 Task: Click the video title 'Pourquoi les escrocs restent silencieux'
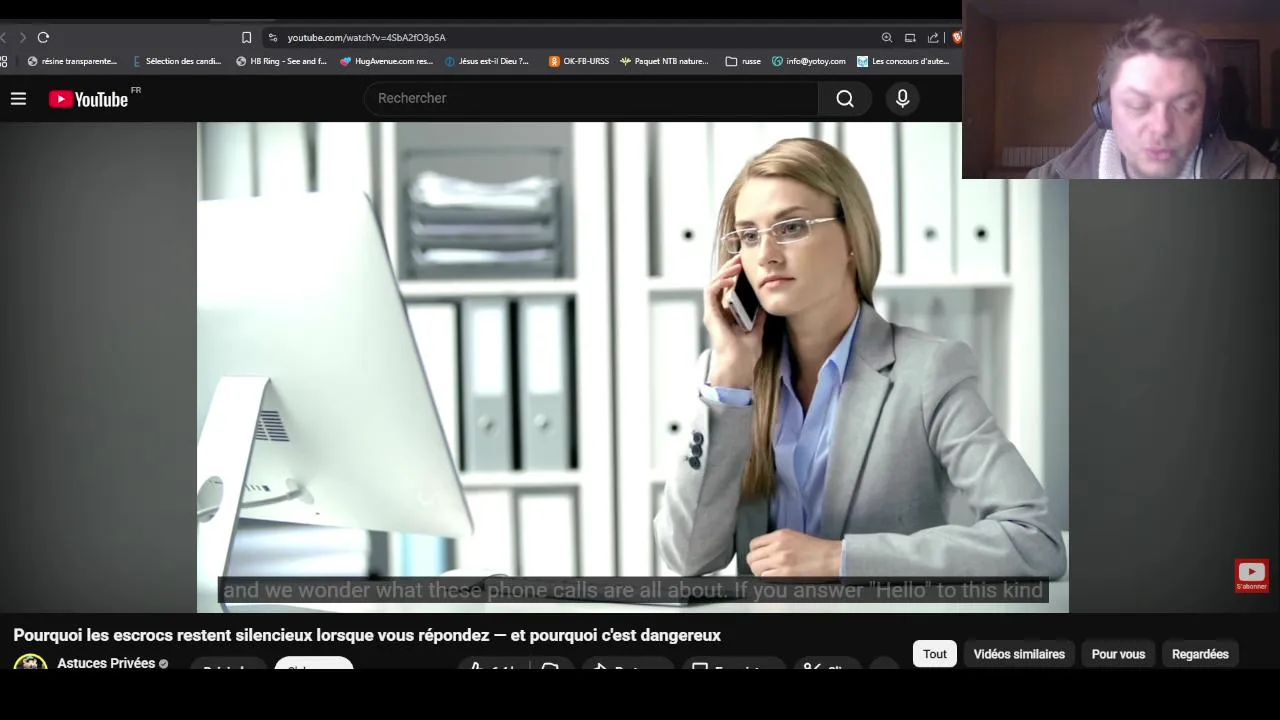coord(367,635)
